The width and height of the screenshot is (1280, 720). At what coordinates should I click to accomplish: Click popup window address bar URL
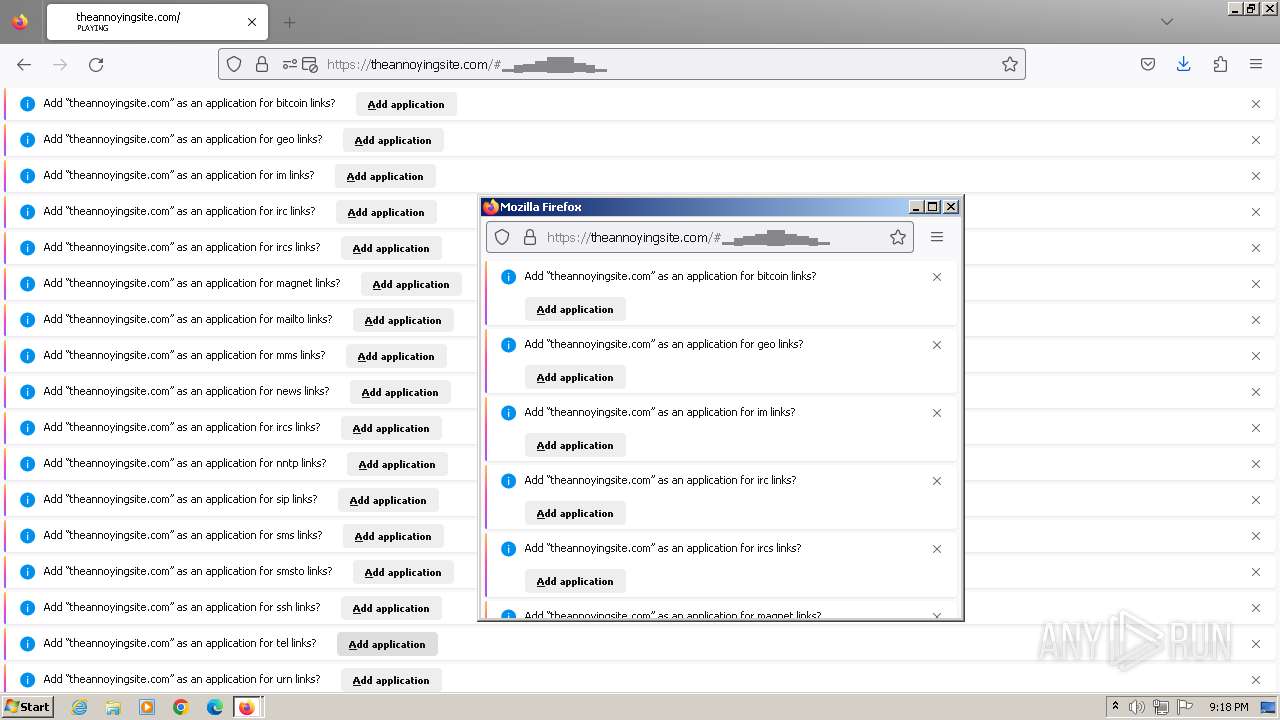point(688,238)
